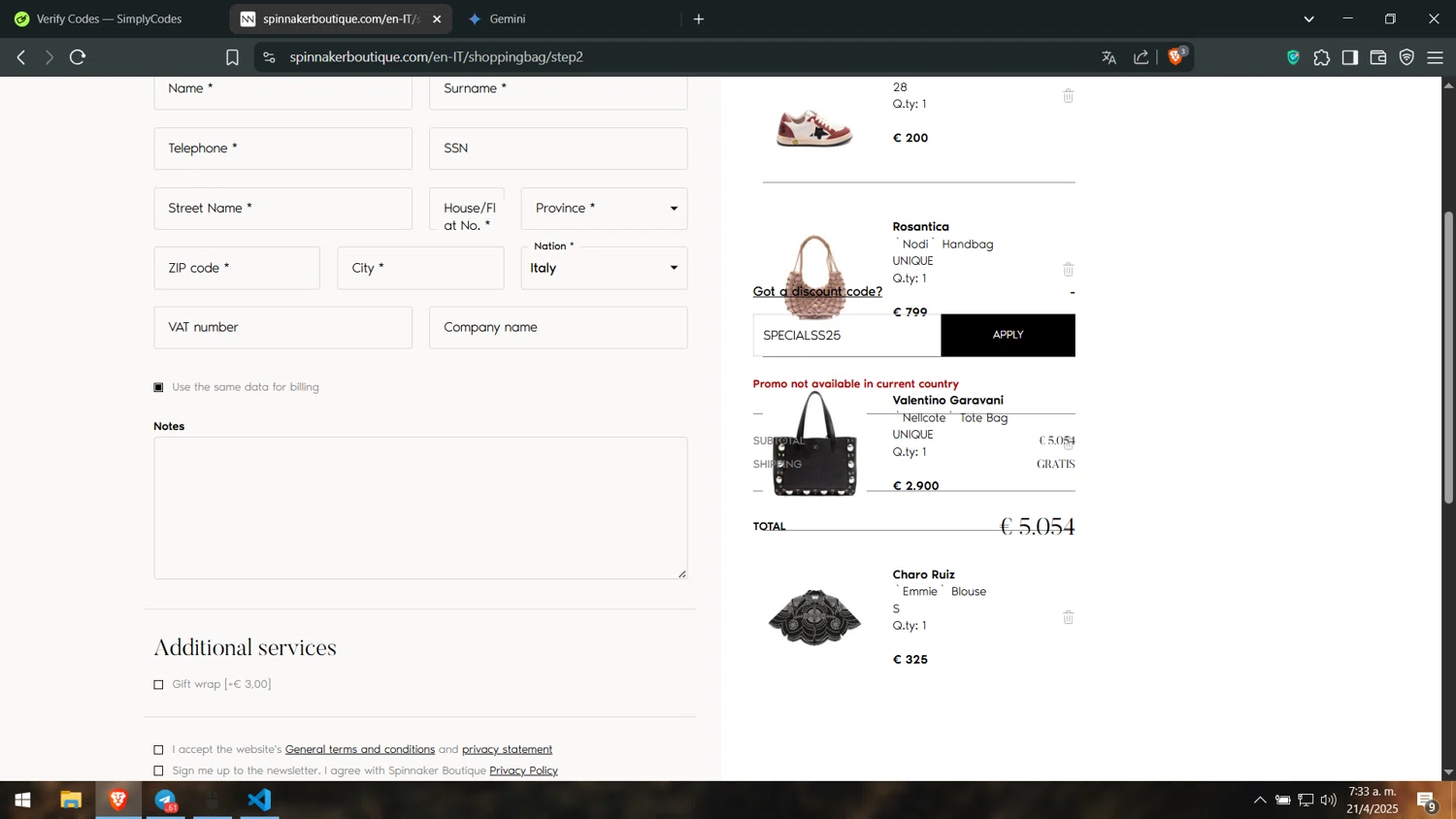Viewport: 1456px width, 819px height.
Task: Delete the Rosantica Nodi Handbag item
Action: click(x=1069, y=270)
